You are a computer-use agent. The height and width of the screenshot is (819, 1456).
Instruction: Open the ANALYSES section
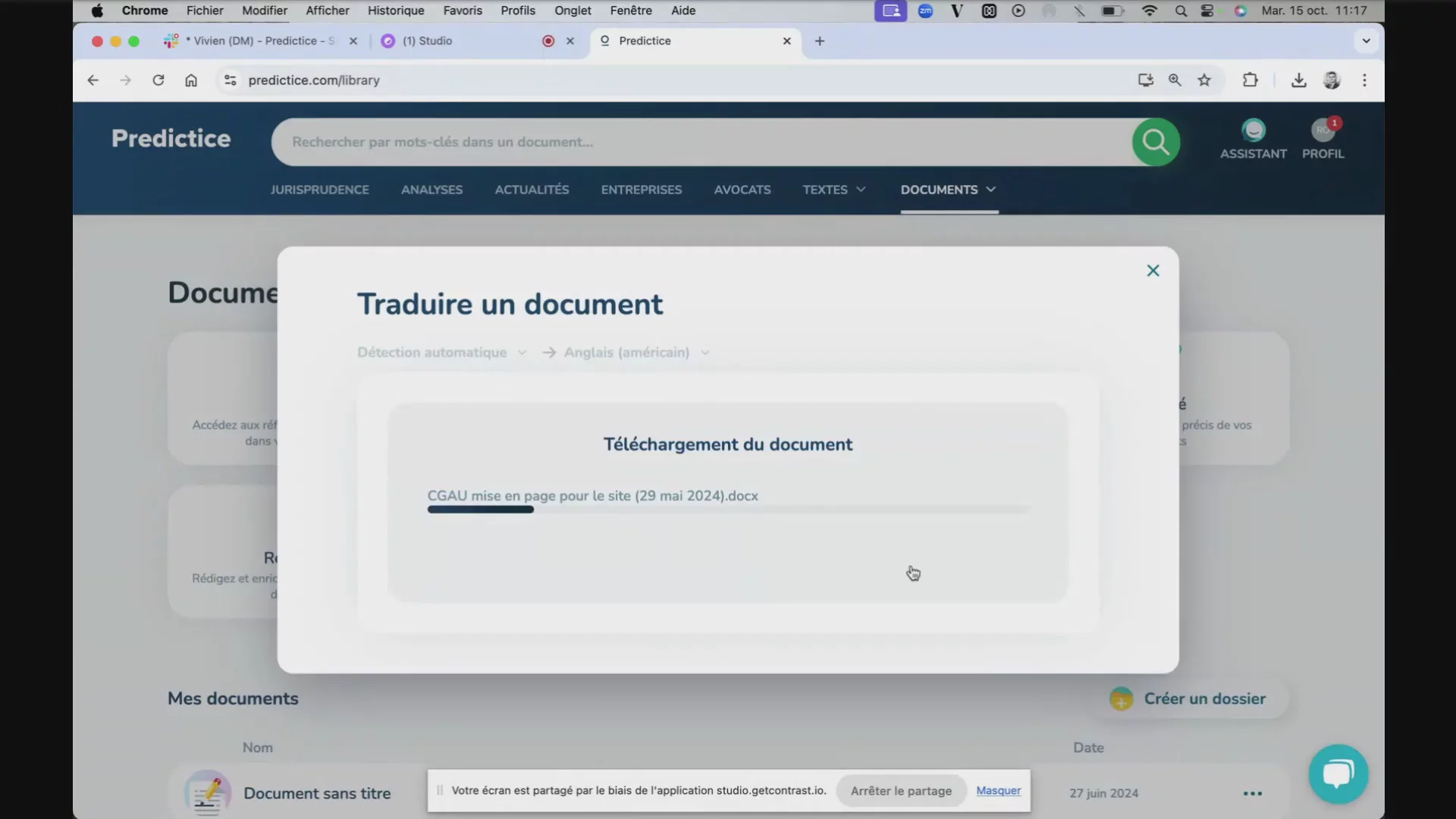(431, 190)
